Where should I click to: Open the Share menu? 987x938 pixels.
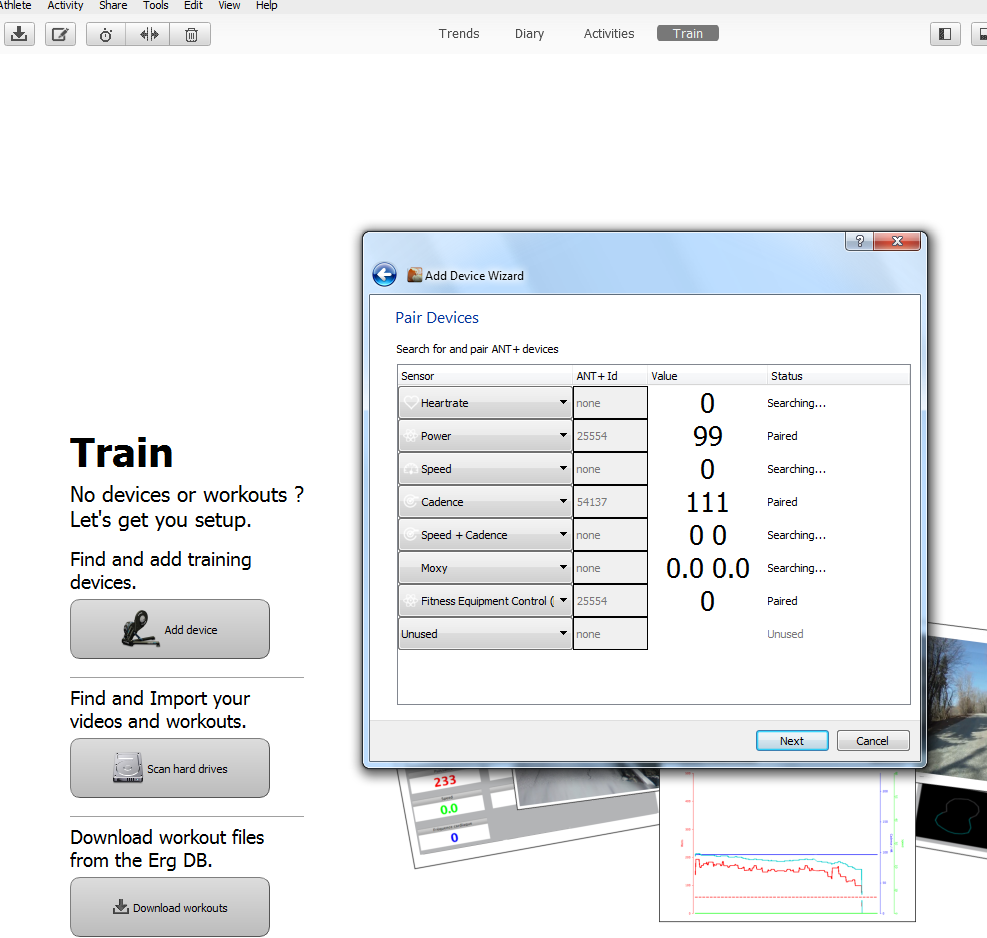click(x=113, y=6)
